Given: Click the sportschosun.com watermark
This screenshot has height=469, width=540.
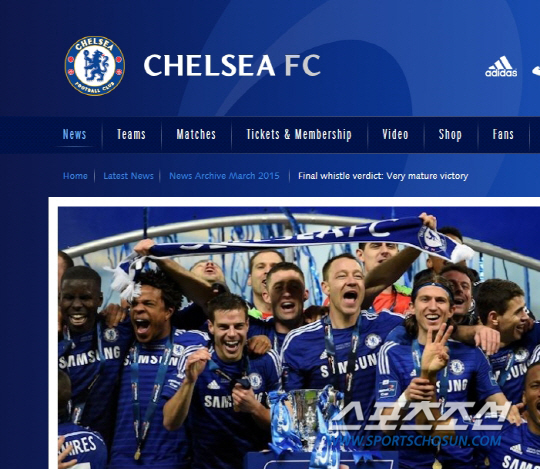Looking at the screenshot, I should click(x=413, y=441).
